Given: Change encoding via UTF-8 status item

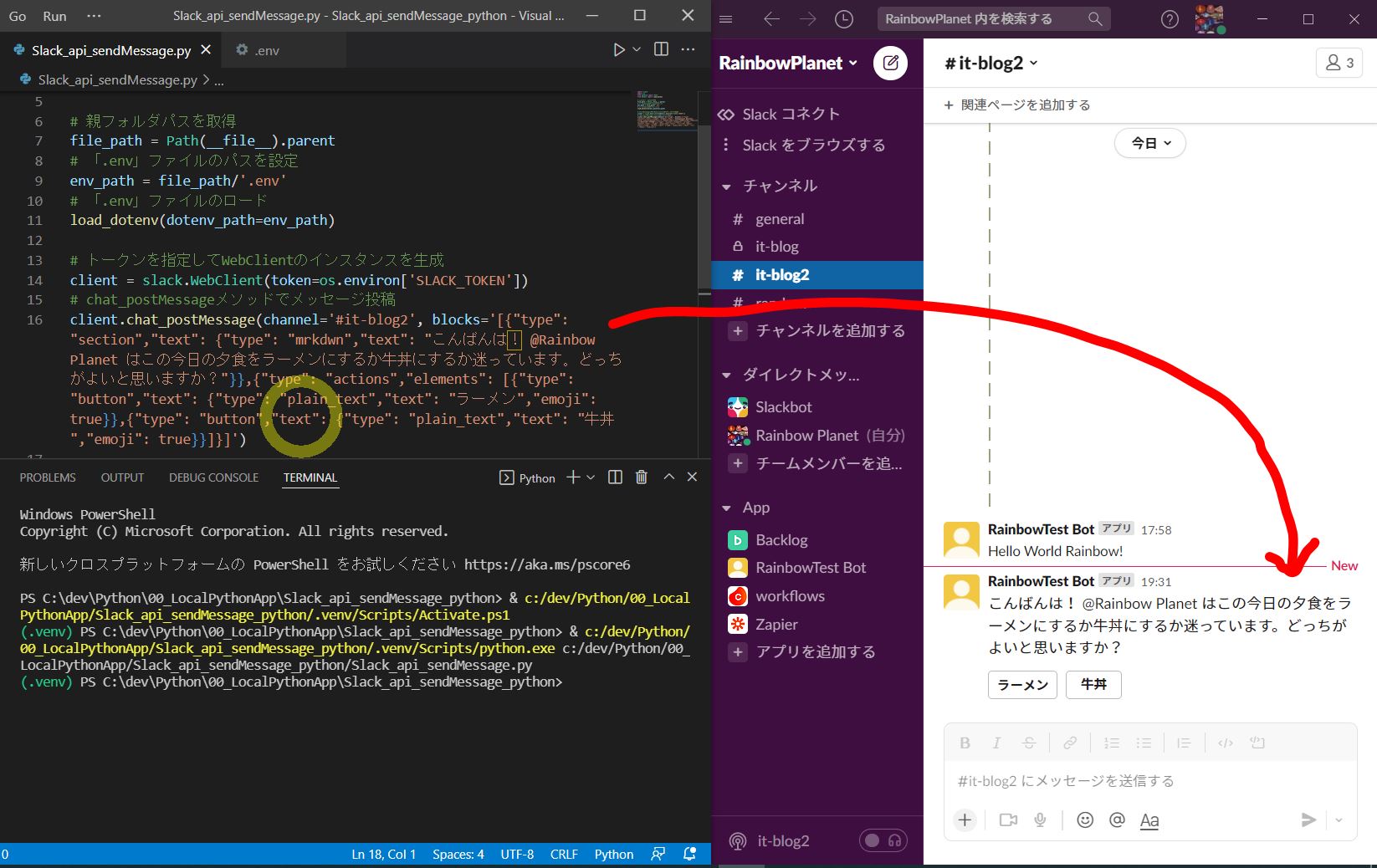Looking at the screenshot, I should click(517, 854).
